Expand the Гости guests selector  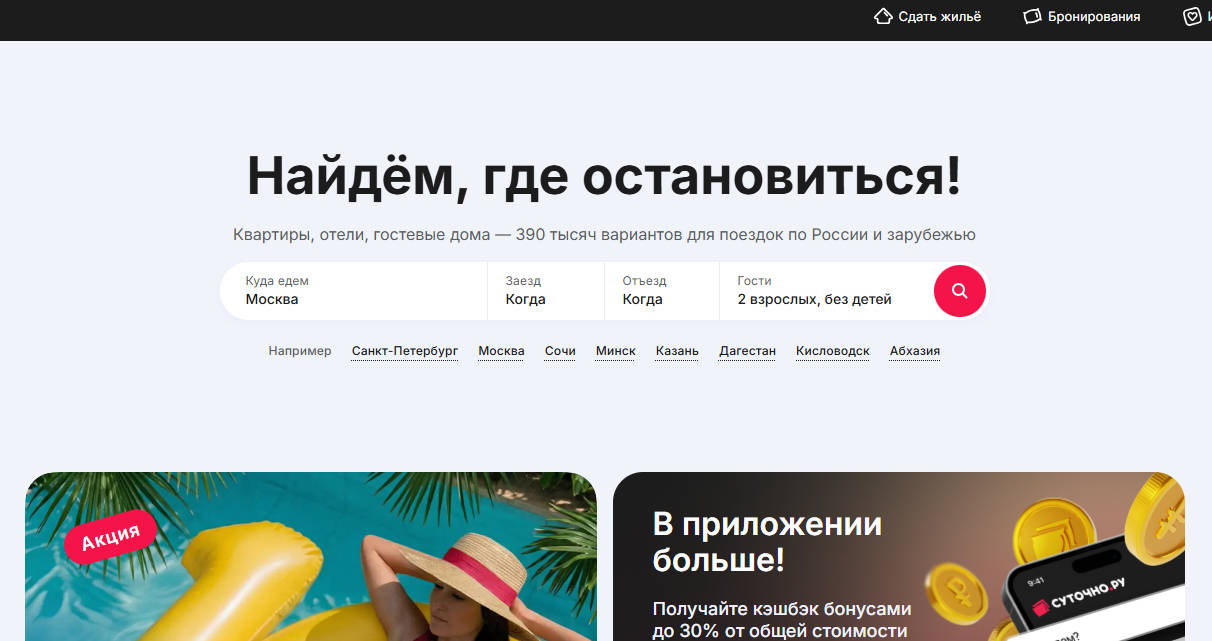coord(825,291)
